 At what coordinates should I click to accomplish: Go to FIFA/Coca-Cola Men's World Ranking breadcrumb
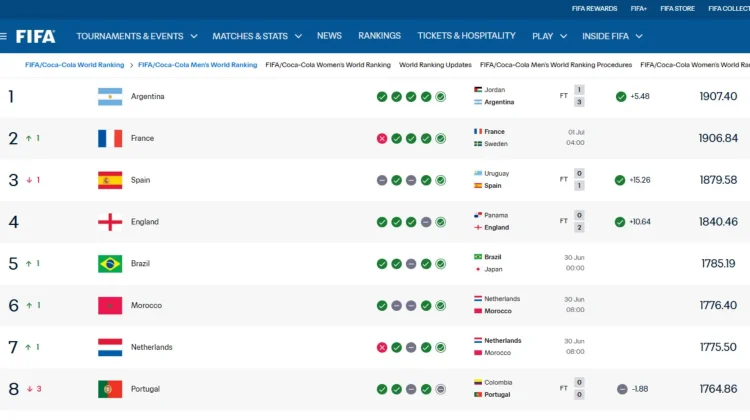point(198,65)
